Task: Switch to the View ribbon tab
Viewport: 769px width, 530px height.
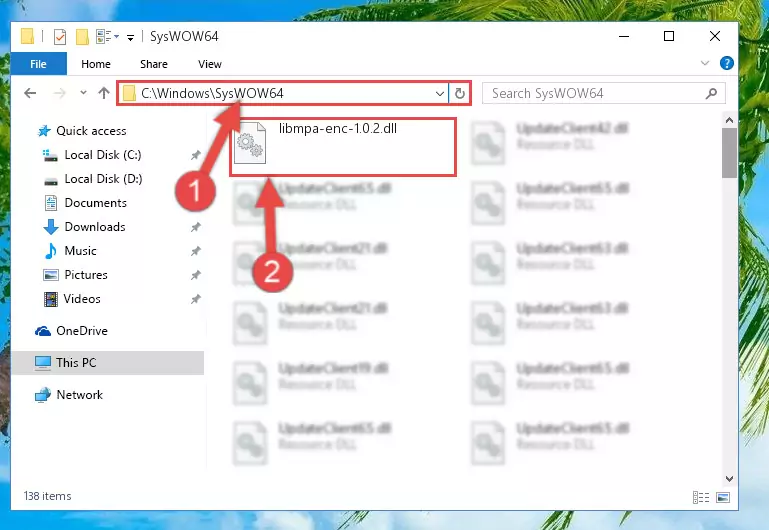Action: 209,64
